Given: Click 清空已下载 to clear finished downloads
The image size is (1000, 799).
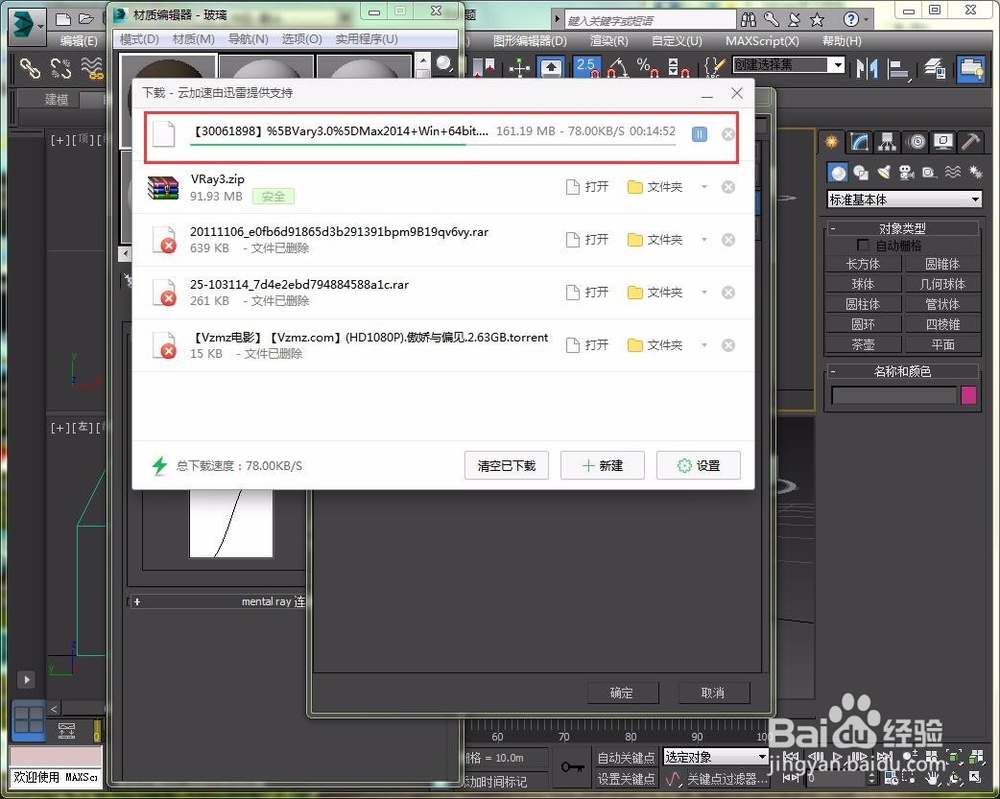Looking at the screenshot, I should pyautogui.click(x=506, y=465).
